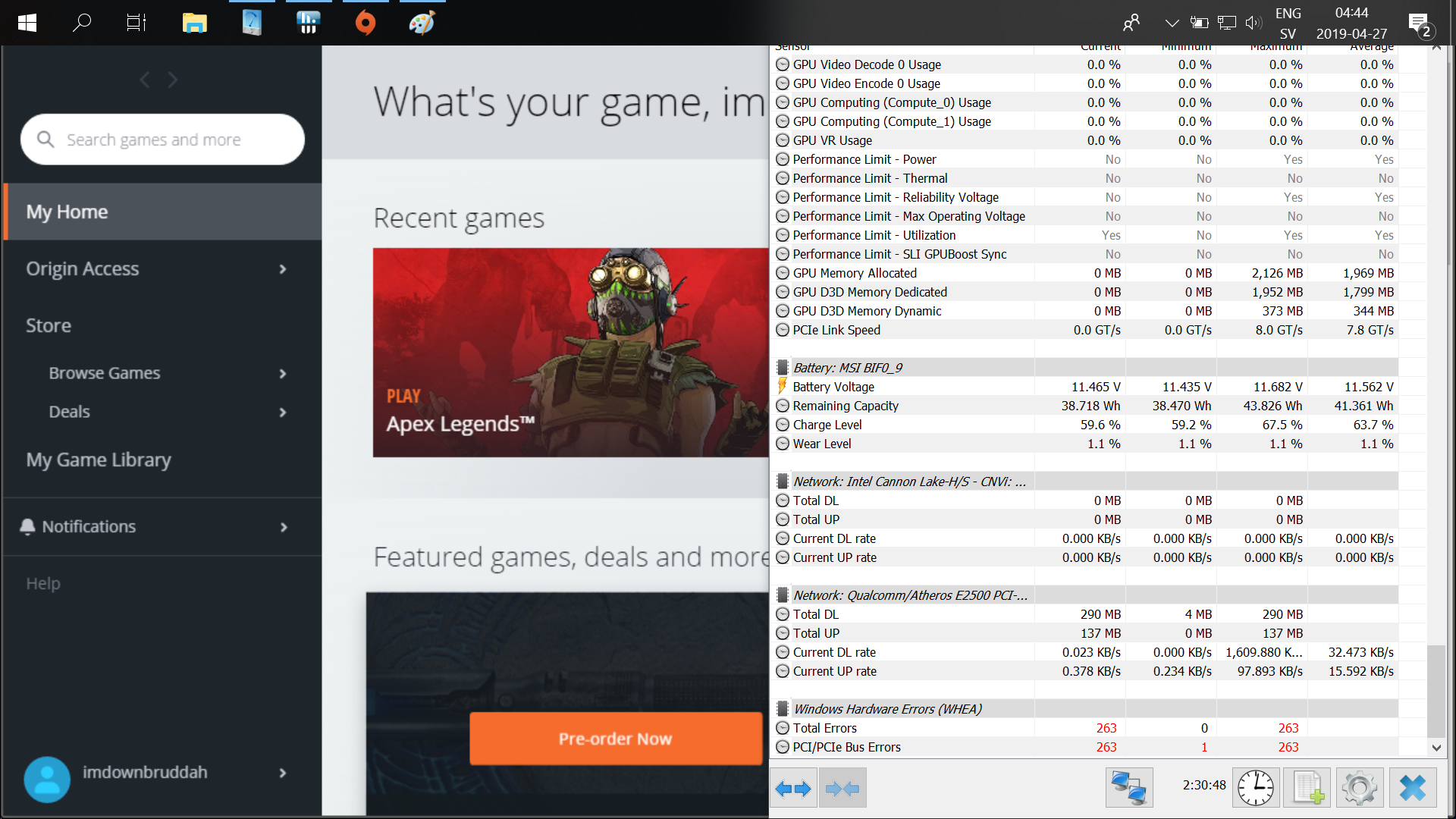The width and height of the screenshot is (1456, 819).
Task: Click the Pre-order Now button
Action: pyautogui.click(x=615, y=739)
